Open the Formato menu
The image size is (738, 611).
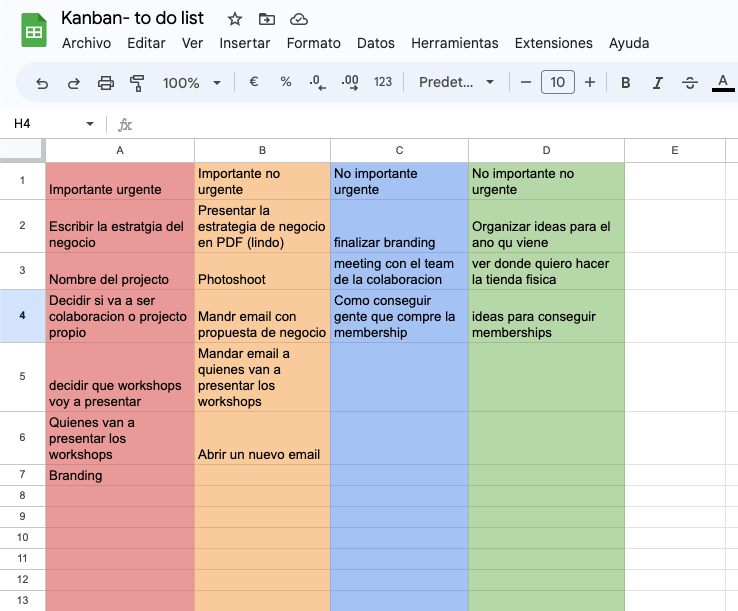coord(314,43)
